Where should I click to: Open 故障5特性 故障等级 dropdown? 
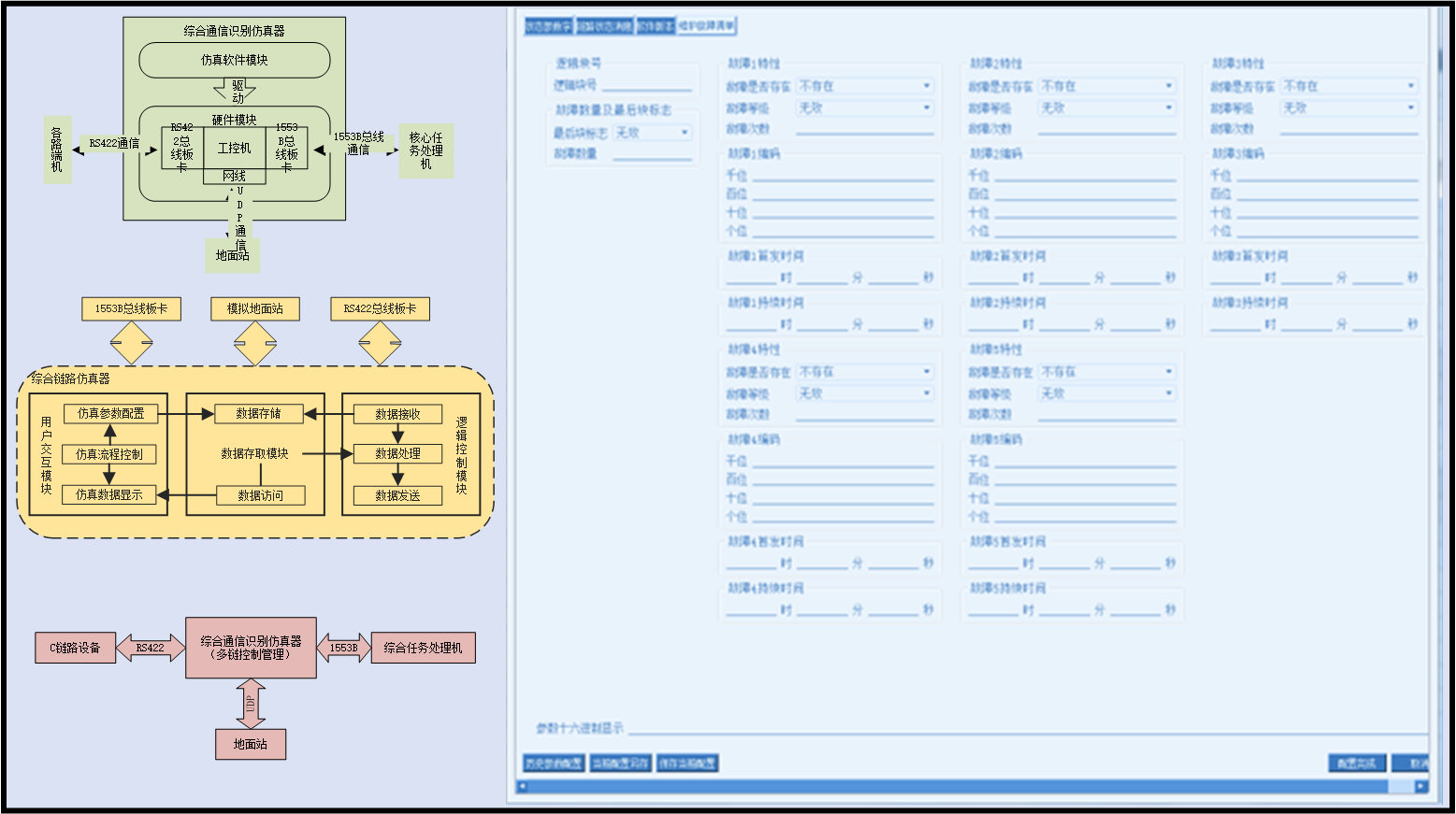point(1108,393)
